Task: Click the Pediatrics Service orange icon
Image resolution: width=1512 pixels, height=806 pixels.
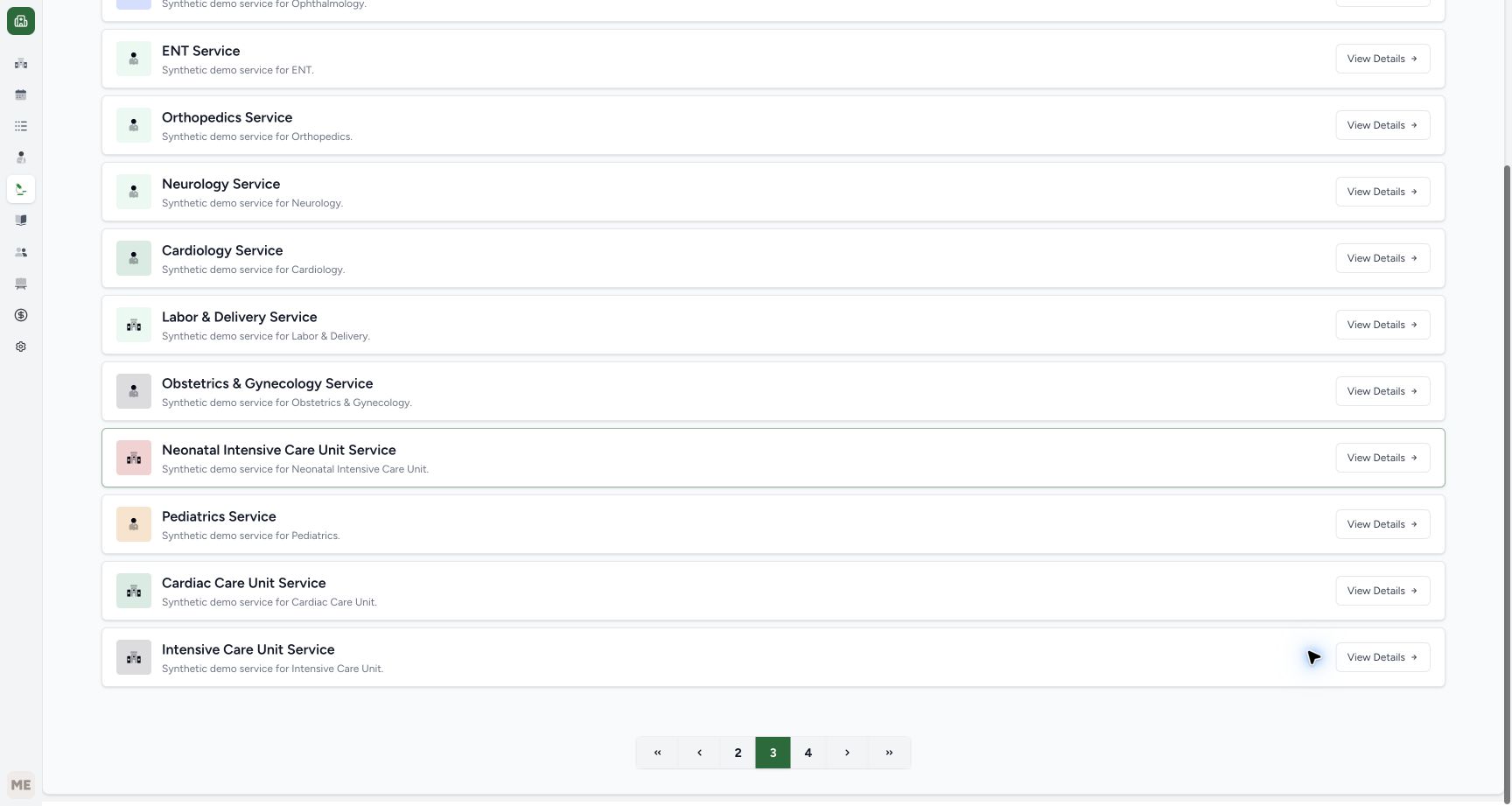Action: (134, 524)
